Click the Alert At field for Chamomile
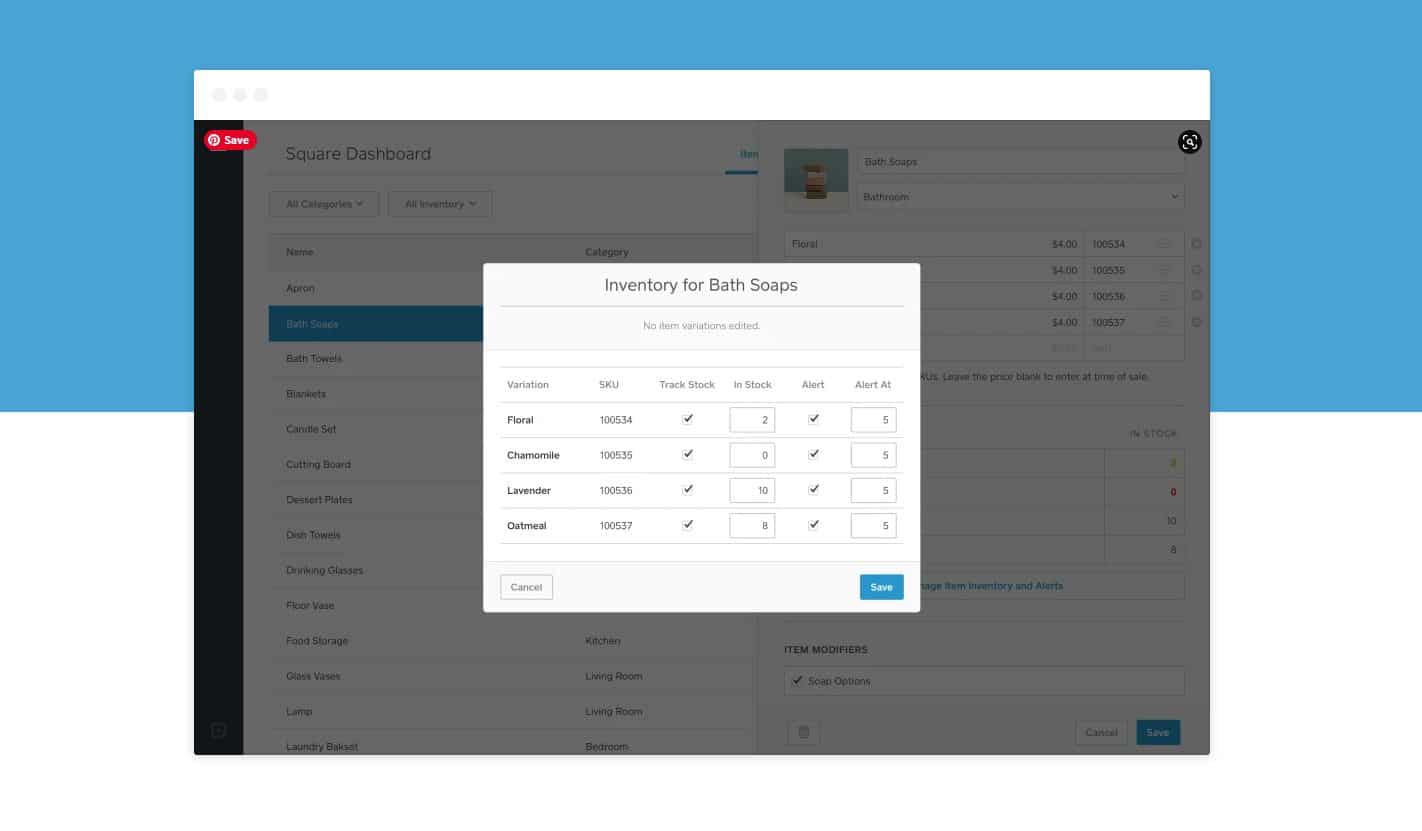 click(873, 455)
